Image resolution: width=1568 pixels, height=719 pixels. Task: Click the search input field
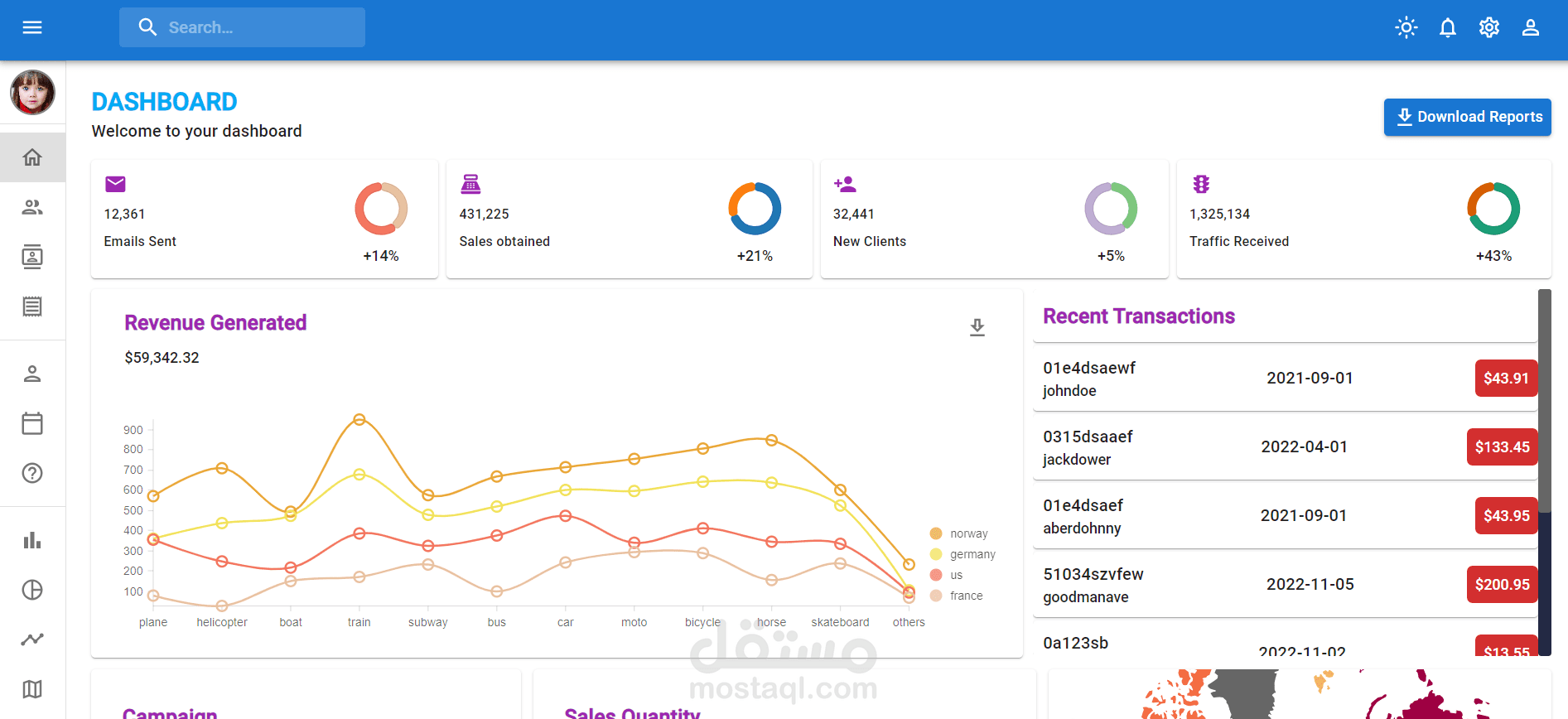coord(242,27)
